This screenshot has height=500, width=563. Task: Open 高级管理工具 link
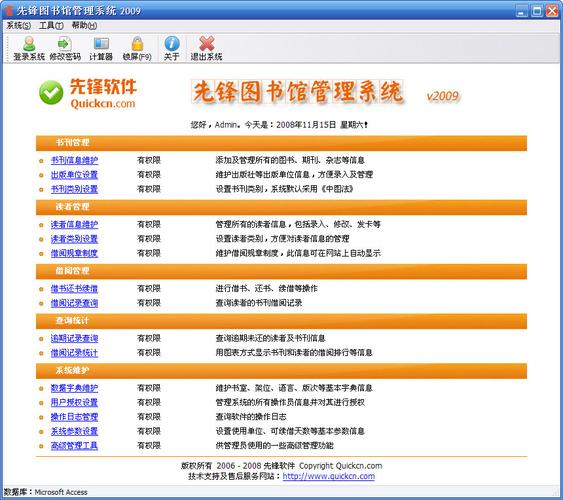(x=74, y=445)
